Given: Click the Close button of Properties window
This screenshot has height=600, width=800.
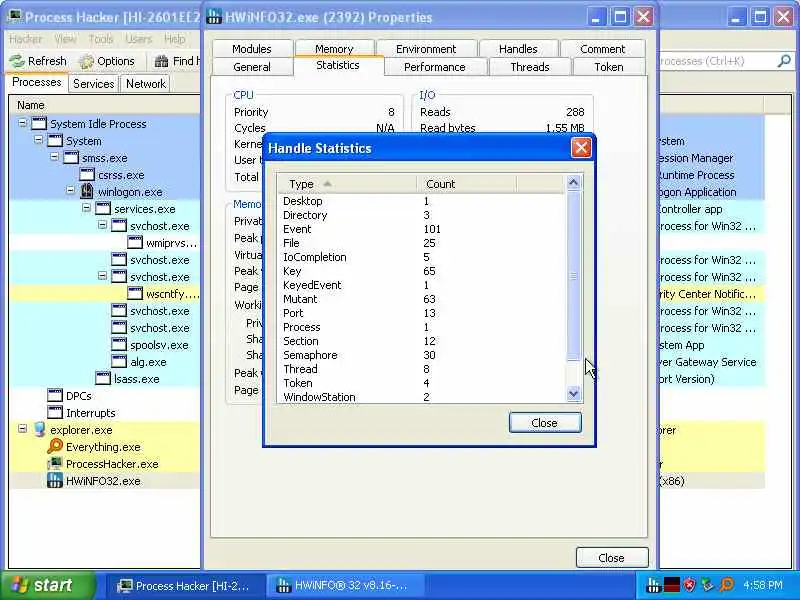Looking at the screenshot, I should click(612, 558).
